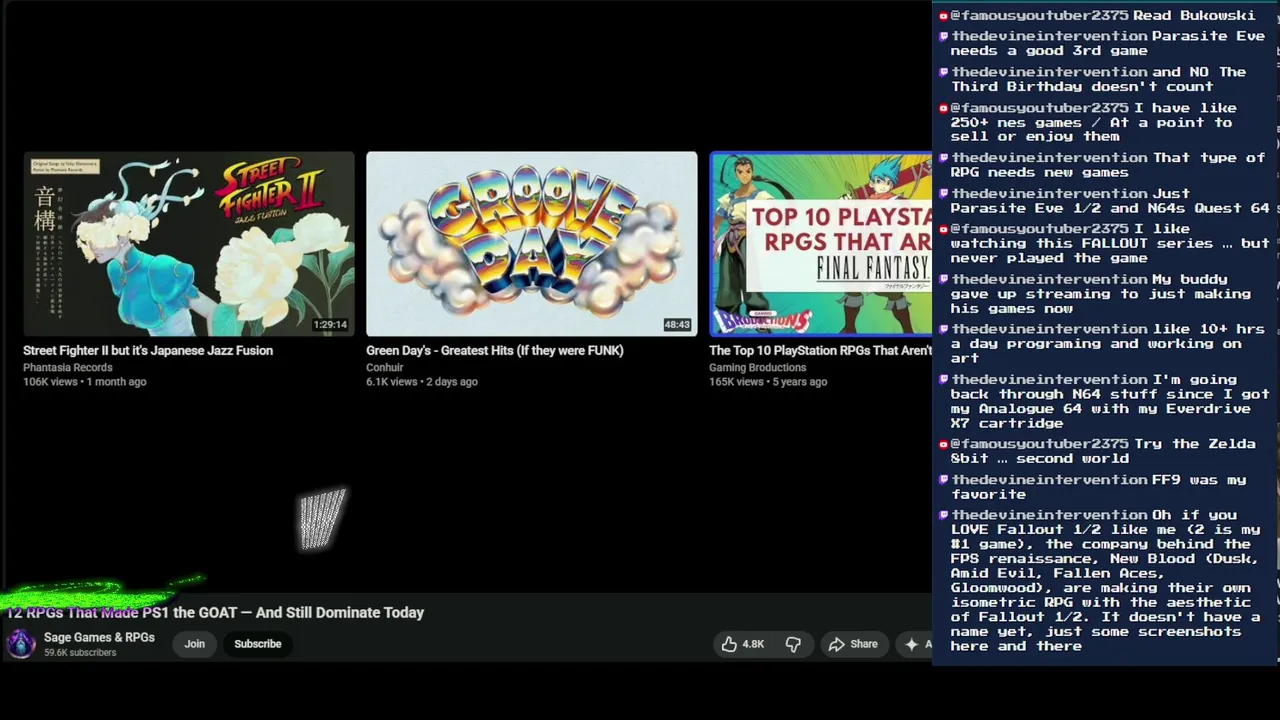Visit Phantasia Records channel
1280x720 pixels.
click(x=68, y=367)
